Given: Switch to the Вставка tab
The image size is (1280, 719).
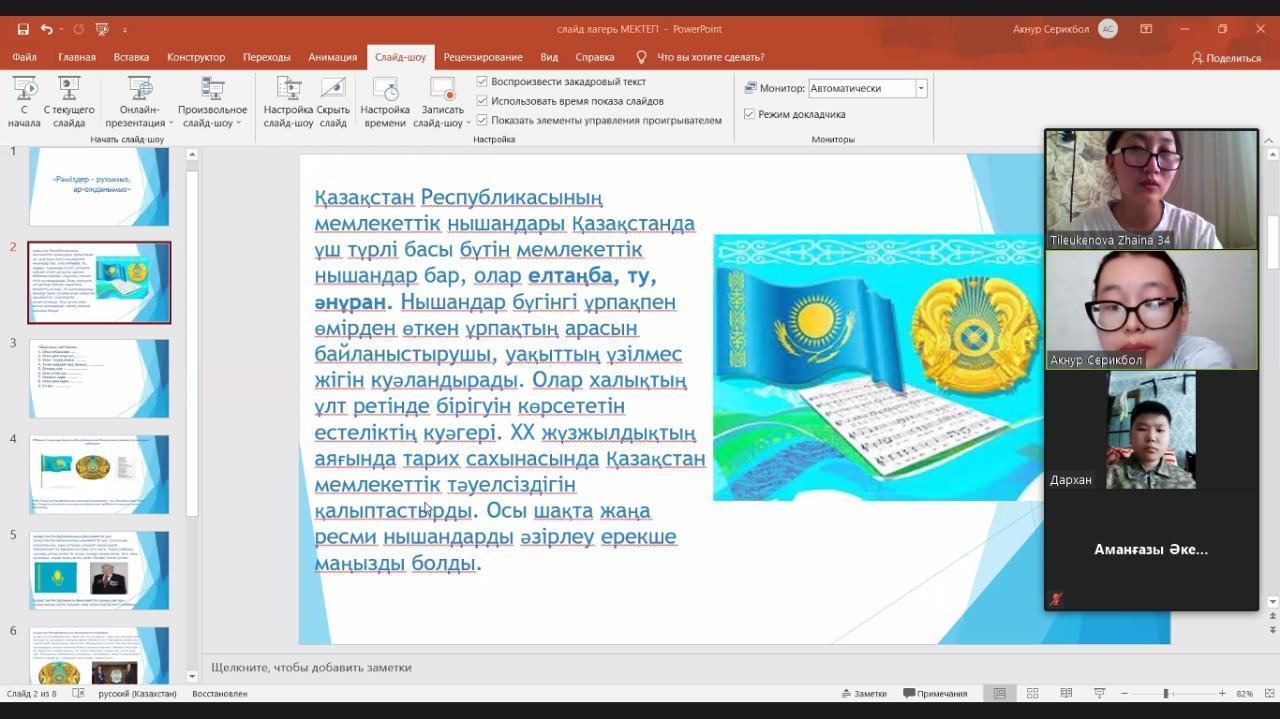Looking at the screenshot, I should coord(131,57).
